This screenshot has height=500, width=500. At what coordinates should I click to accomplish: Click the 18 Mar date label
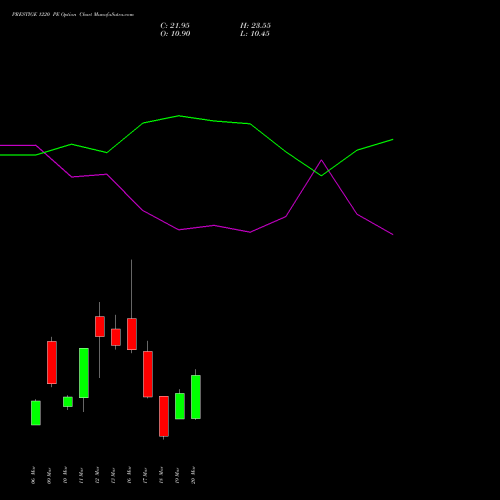tap(161, 475)
